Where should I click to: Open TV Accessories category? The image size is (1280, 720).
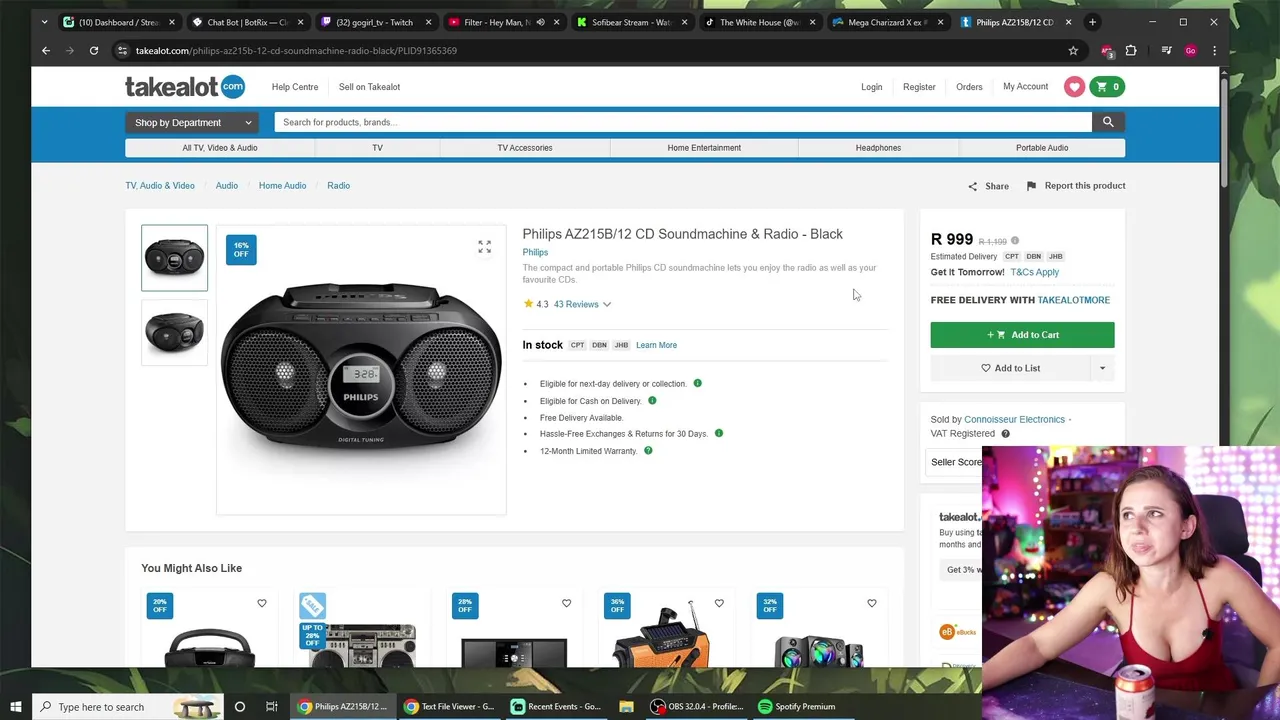(525, 148)
